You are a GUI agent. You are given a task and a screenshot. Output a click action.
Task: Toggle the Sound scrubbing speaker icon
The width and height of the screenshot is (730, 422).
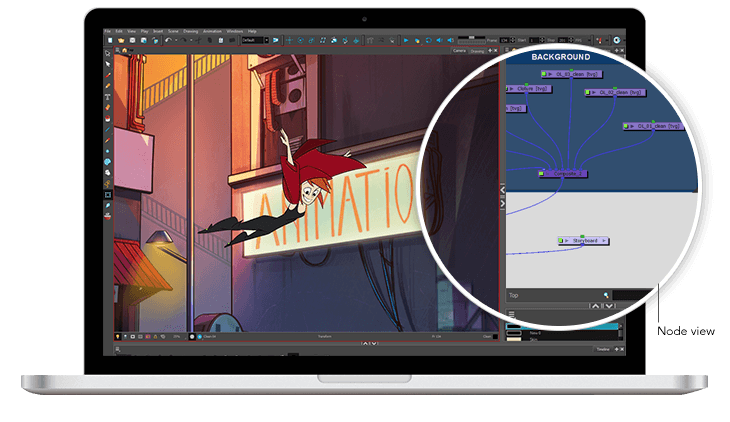click(x=451, y=40)
